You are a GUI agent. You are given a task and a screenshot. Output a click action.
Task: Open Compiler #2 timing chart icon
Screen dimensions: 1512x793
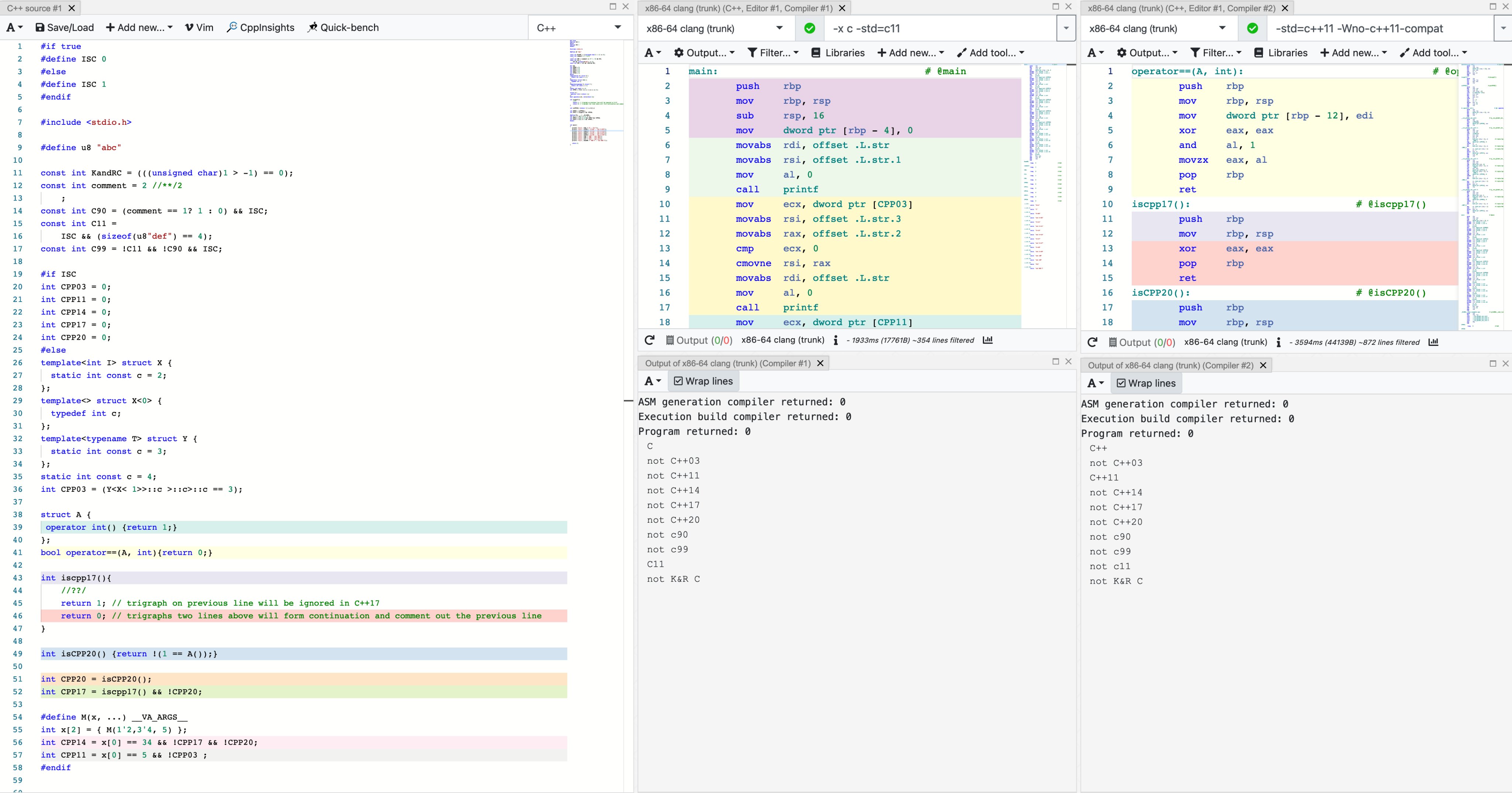click(x=1433, y=342)
